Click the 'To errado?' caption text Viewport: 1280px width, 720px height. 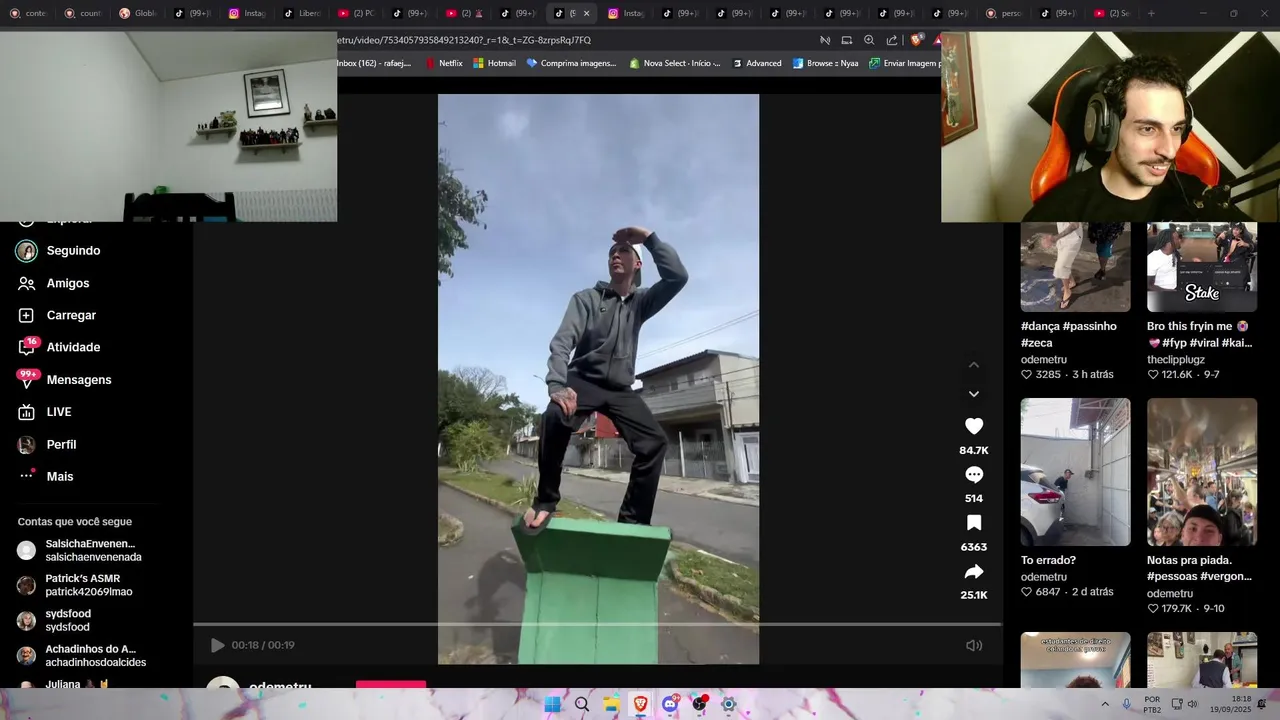1048,560
